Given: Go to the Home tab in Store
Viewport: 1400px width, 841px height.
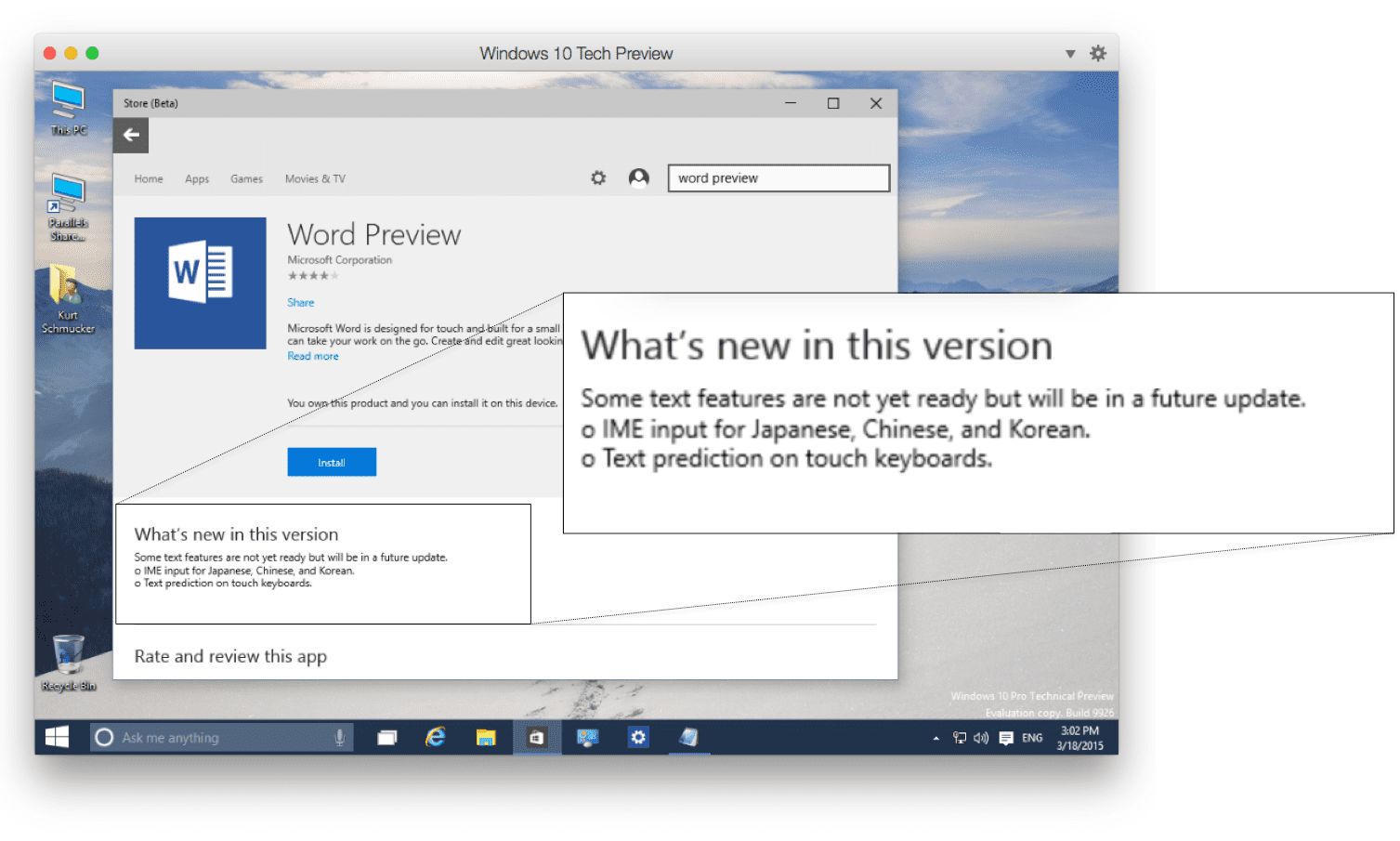Looking at the screenshot, I should pyautogui.click(x=149, y=178).
